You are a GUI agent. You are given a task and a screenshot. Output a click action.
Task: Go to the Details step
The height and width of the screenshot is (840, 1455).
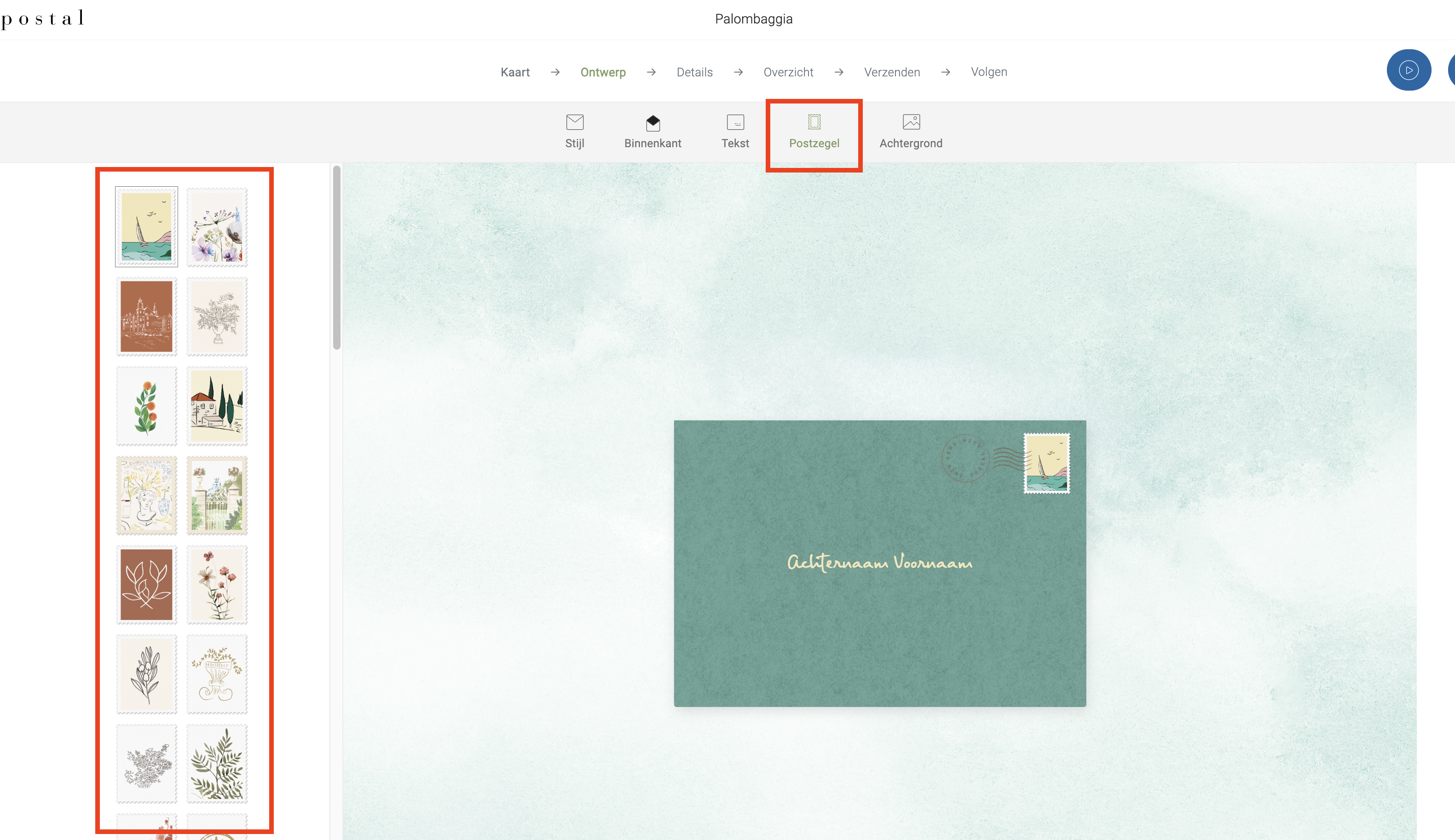point(695,72)
